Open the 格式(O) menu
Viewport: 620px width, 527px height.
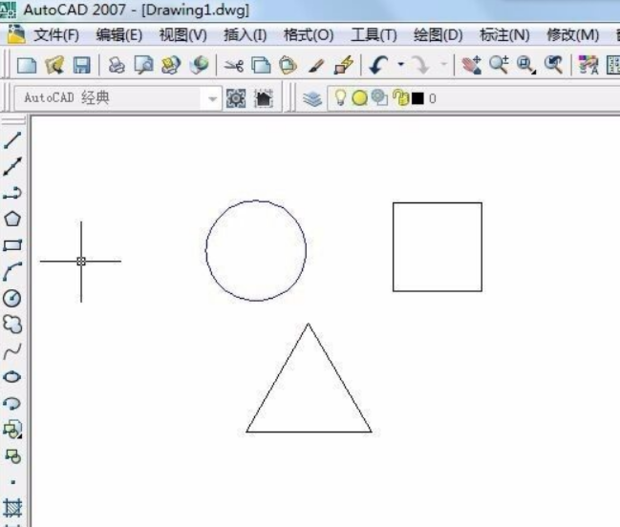click(308, 35)
